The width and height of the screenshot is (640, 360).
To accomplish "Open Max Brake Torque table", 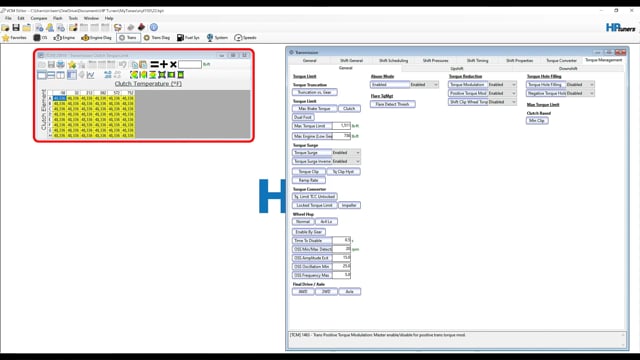I will pos(314,109).
